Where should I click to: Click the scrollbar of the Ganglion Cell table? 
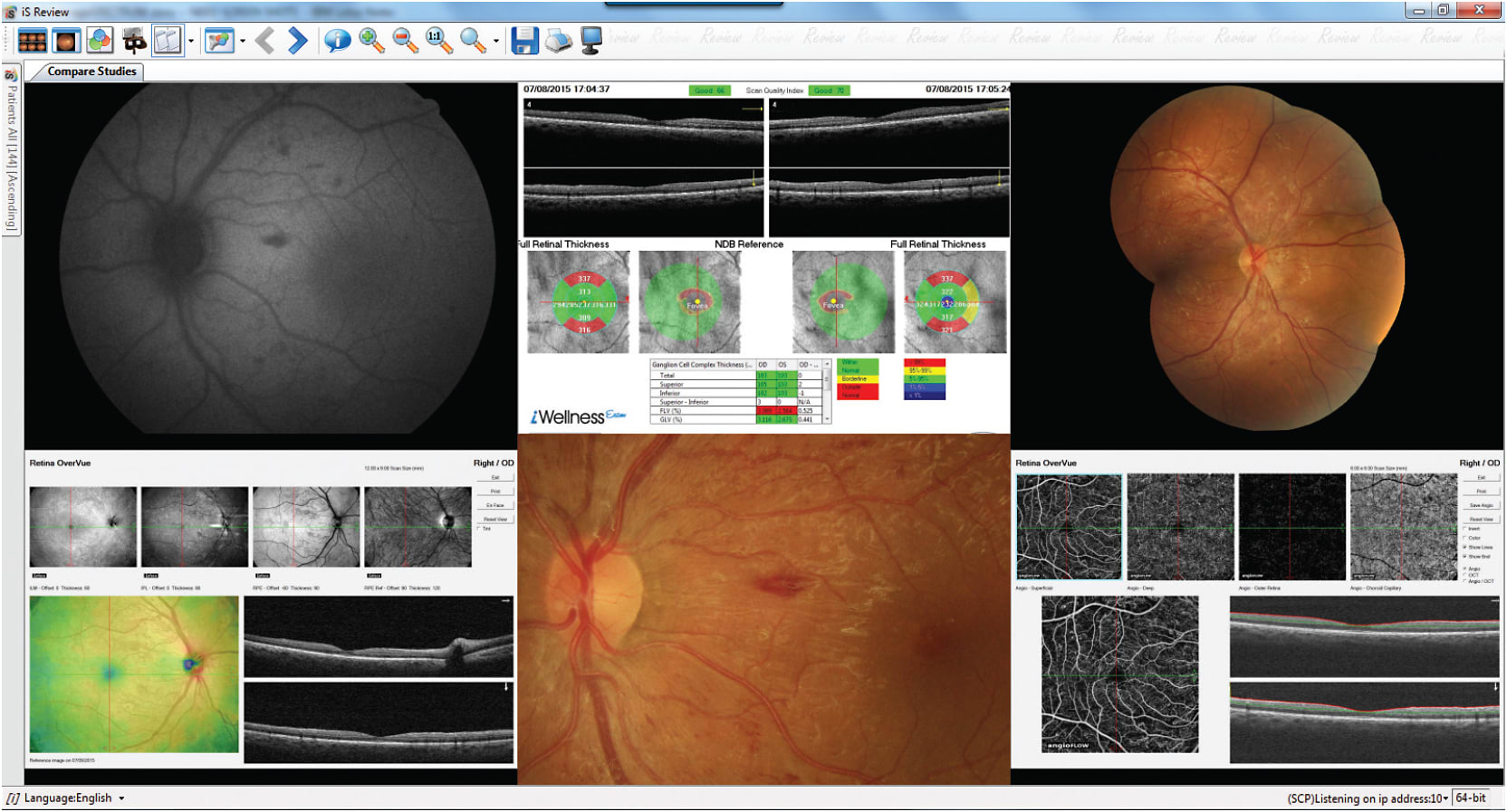tap(827, 391)
